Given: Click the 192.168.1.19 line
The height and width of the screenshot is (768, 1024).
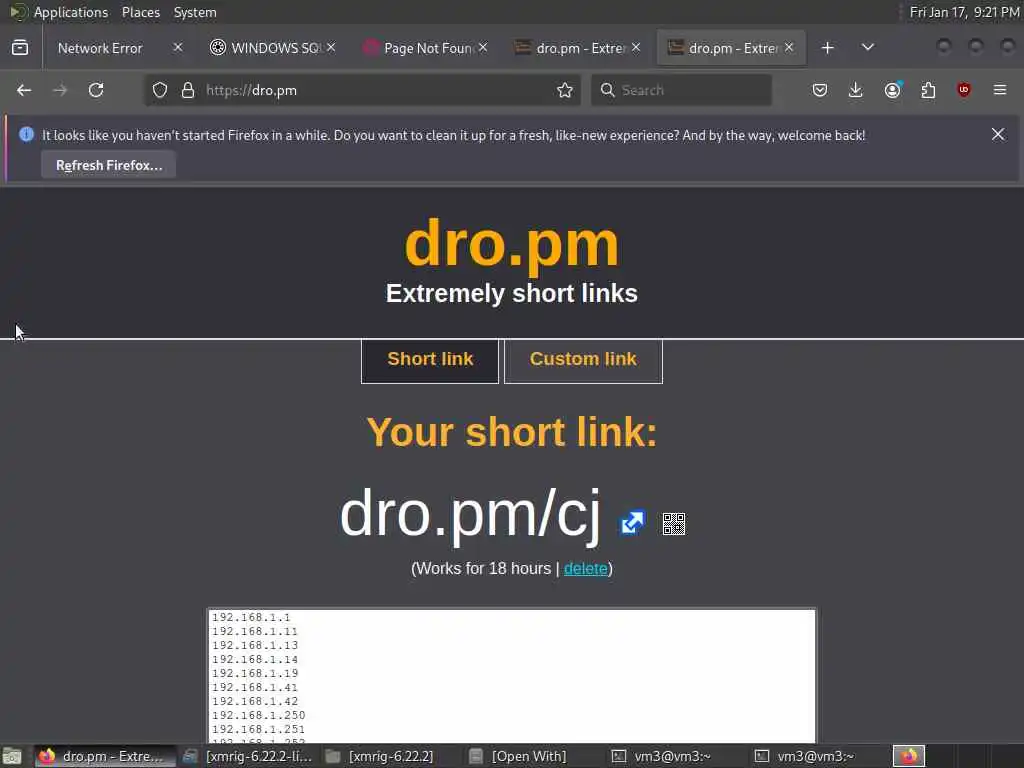Looking at the screenshot, I should (x=255, y=673).
